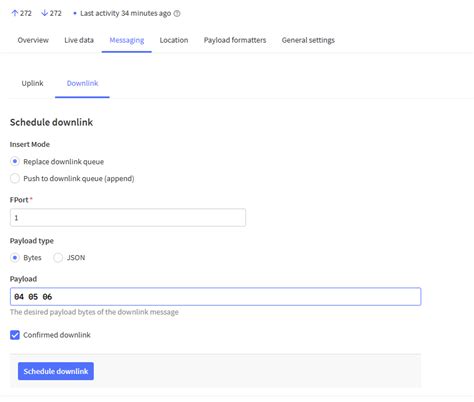Click into the Payload bytes field

click(x=216, y=297)
